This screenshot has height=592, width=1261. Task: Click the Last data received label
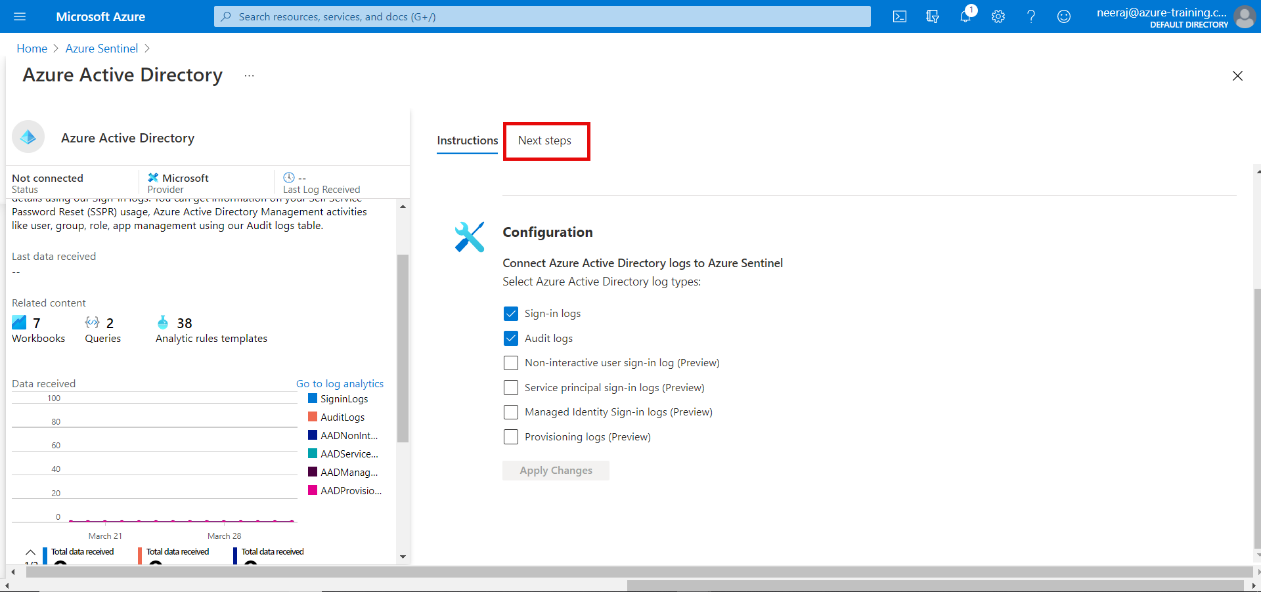point(54,257)
